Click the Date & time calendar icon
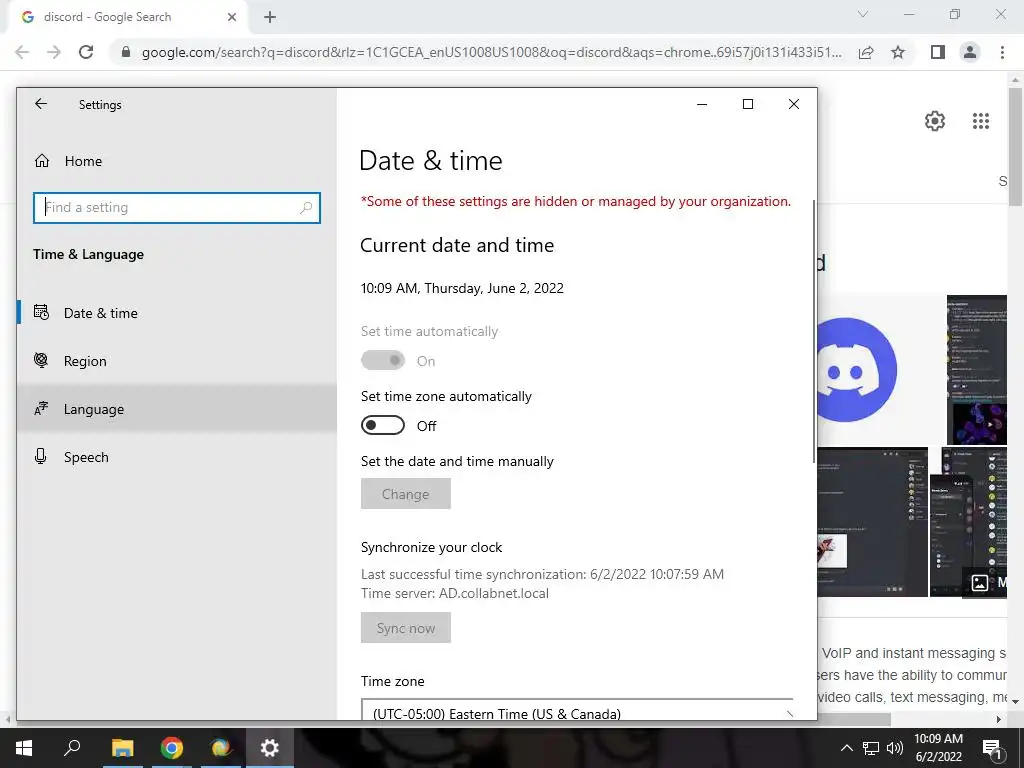The height and width of the screenshot is (768, 1024). tap(41, 313)
